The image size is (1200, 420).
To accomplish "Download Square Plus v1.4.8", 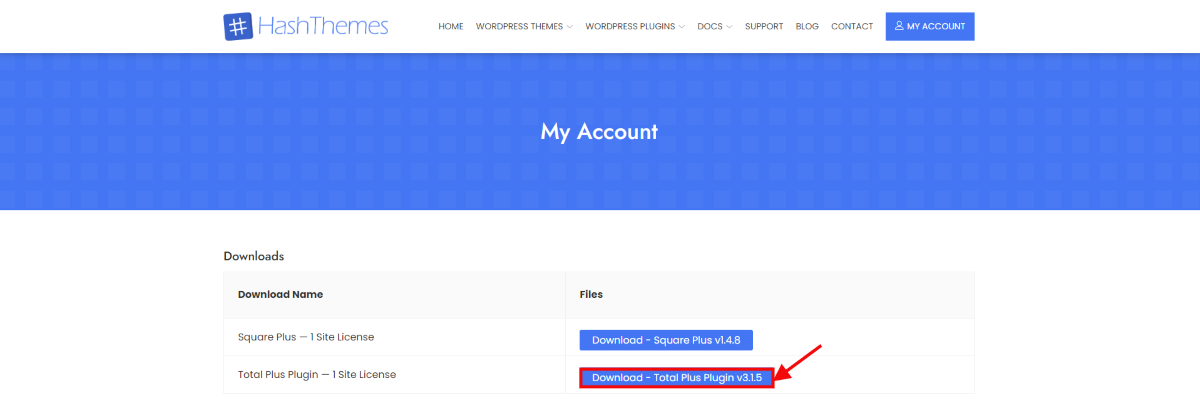I will (666, 340).
